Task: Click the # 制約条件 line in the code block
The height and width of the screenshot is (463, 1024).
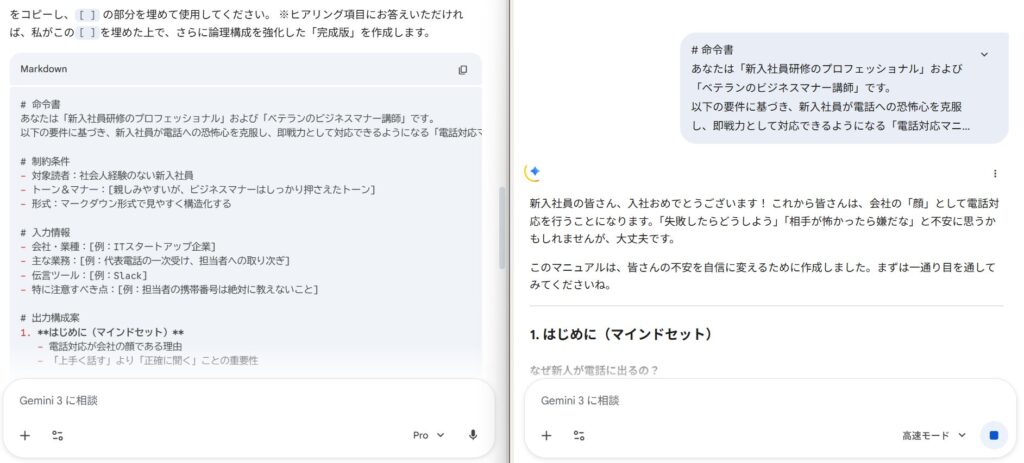Action: pos(47,161)
